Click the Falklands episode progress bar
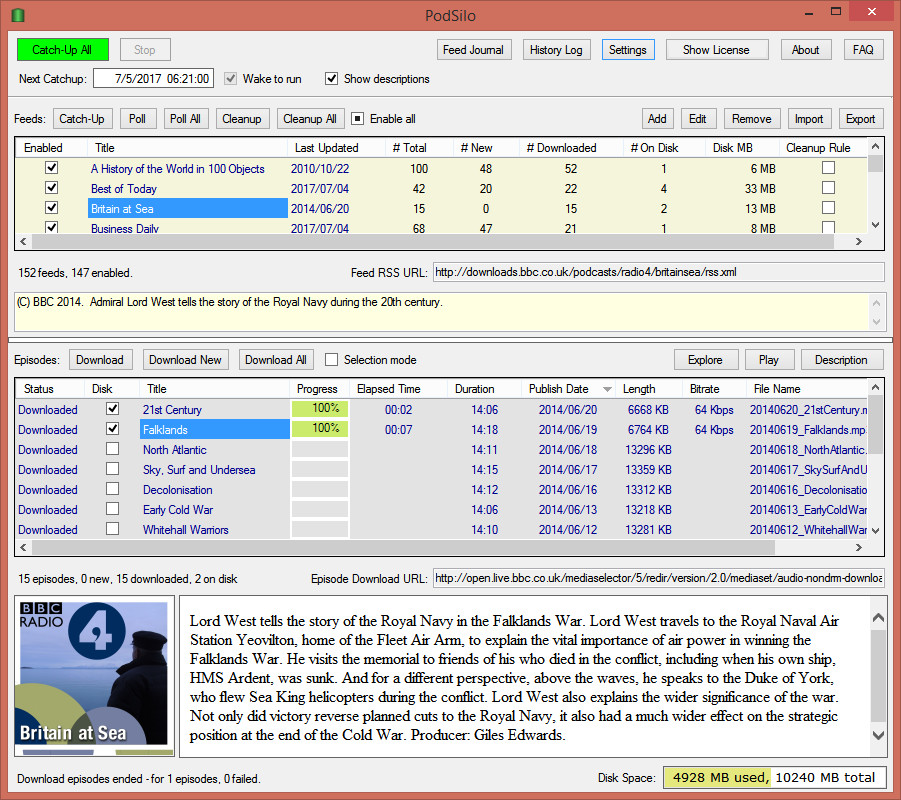The image size is (901, 800). (320, 429)
